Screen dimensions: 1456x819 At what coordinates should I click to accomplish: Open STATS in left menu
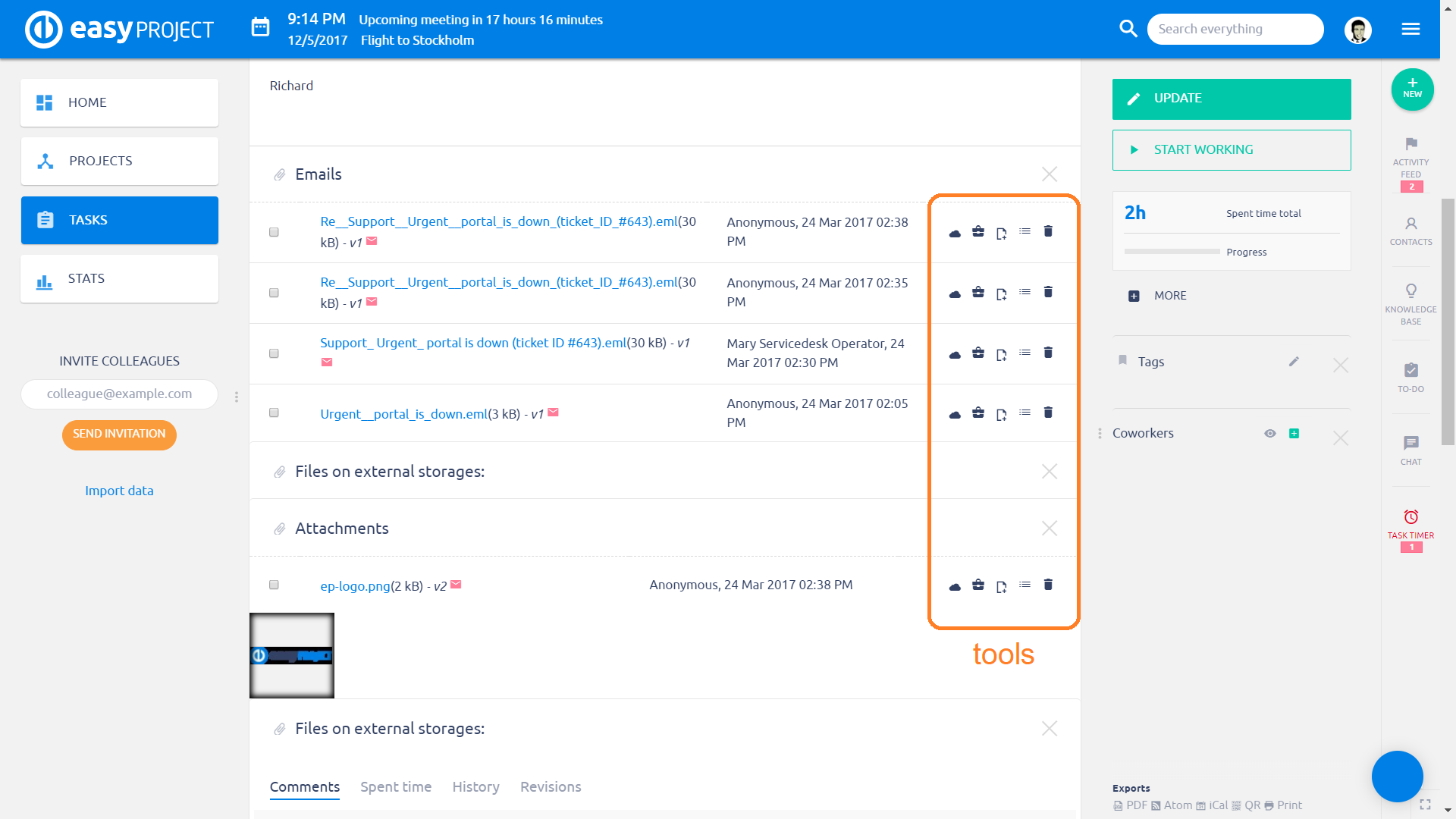(120, 278)
